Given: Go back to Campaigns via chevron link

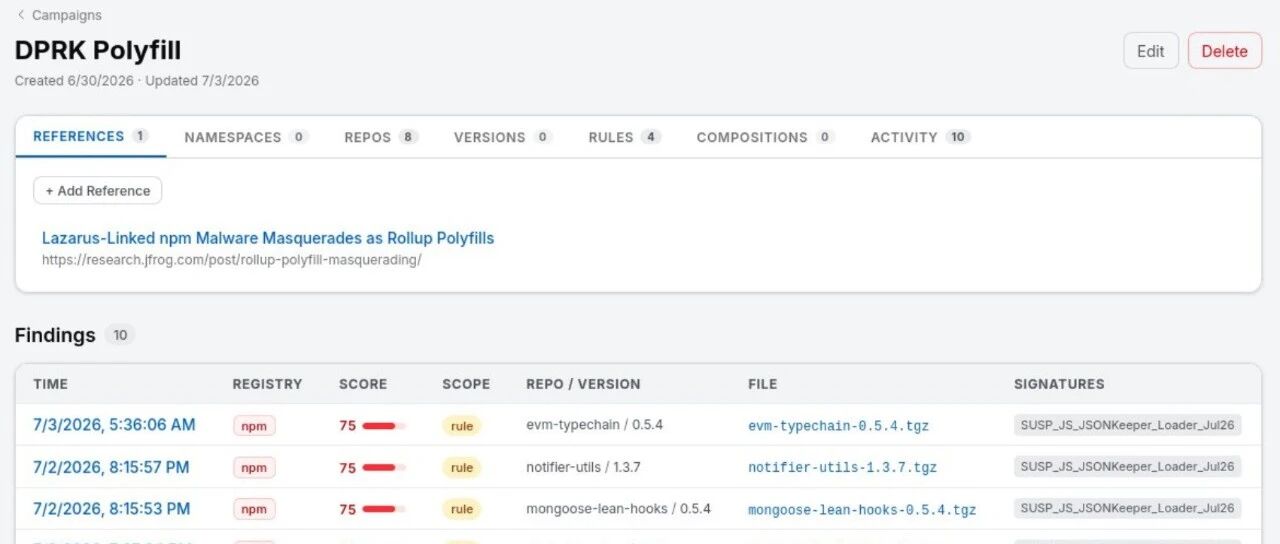Looking at the screenshot, I should (59, 15).
